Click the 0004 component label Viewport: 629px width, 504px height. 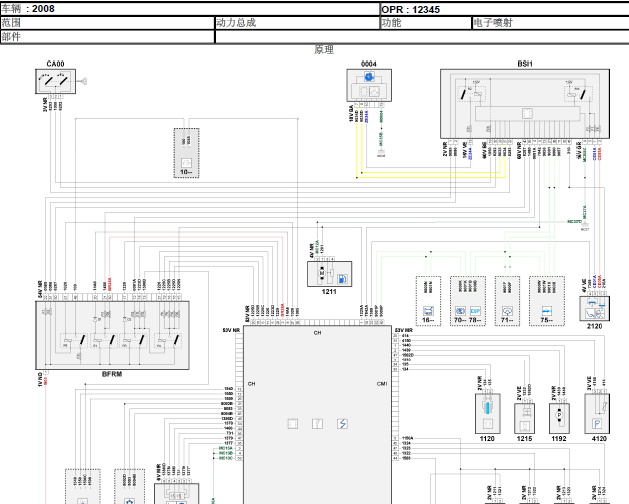pos(369,64)
